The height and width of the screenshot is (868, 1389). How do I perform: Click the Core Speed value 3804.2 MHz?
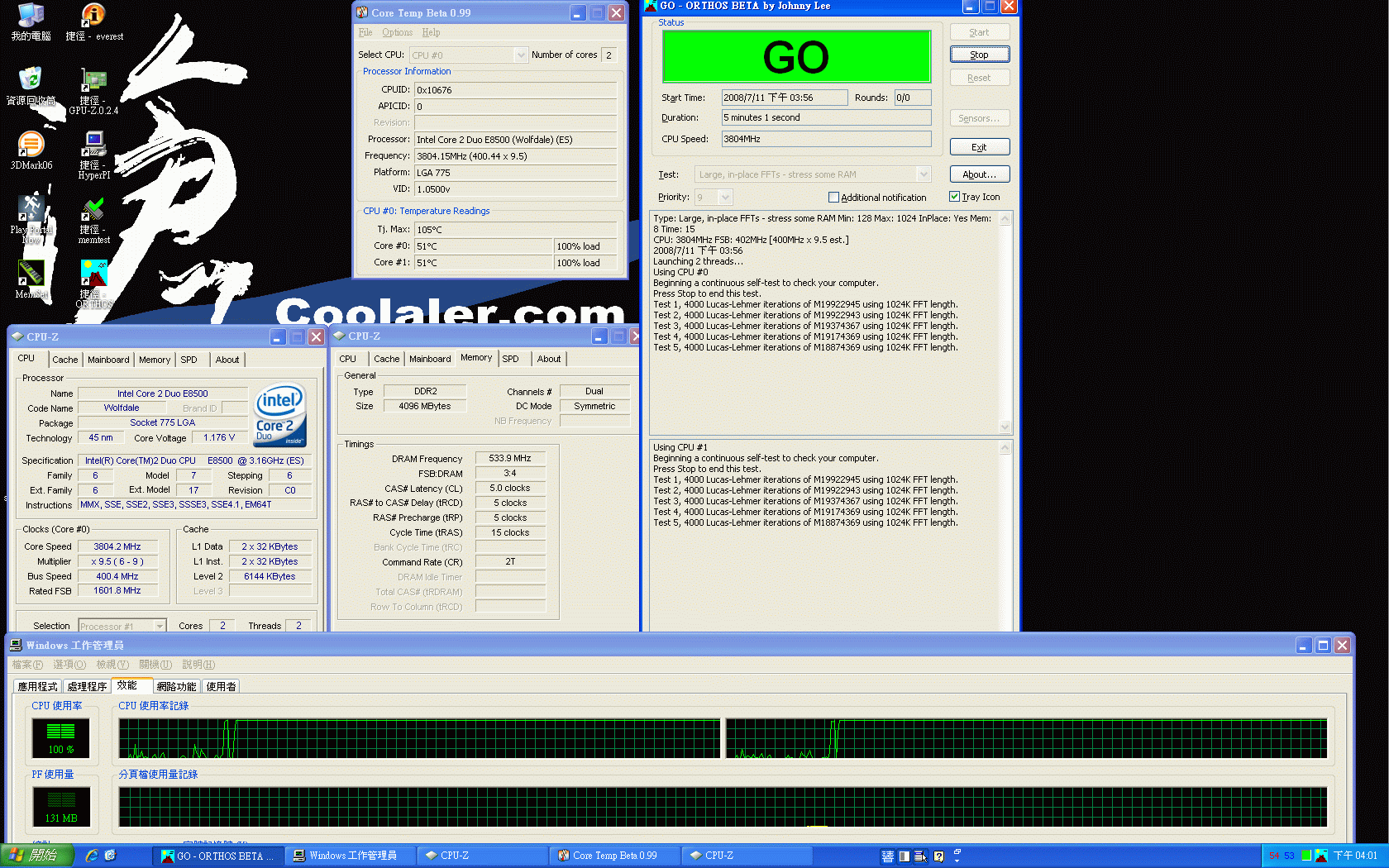(117, 546)
